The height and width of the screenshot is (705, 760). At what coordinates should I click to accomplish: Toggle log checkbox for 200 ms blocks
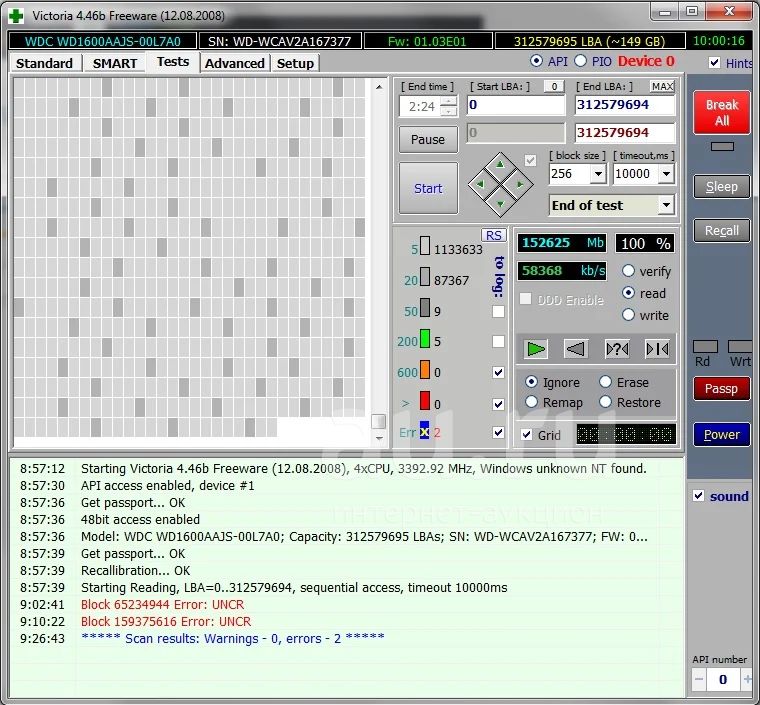click(498, 342)
